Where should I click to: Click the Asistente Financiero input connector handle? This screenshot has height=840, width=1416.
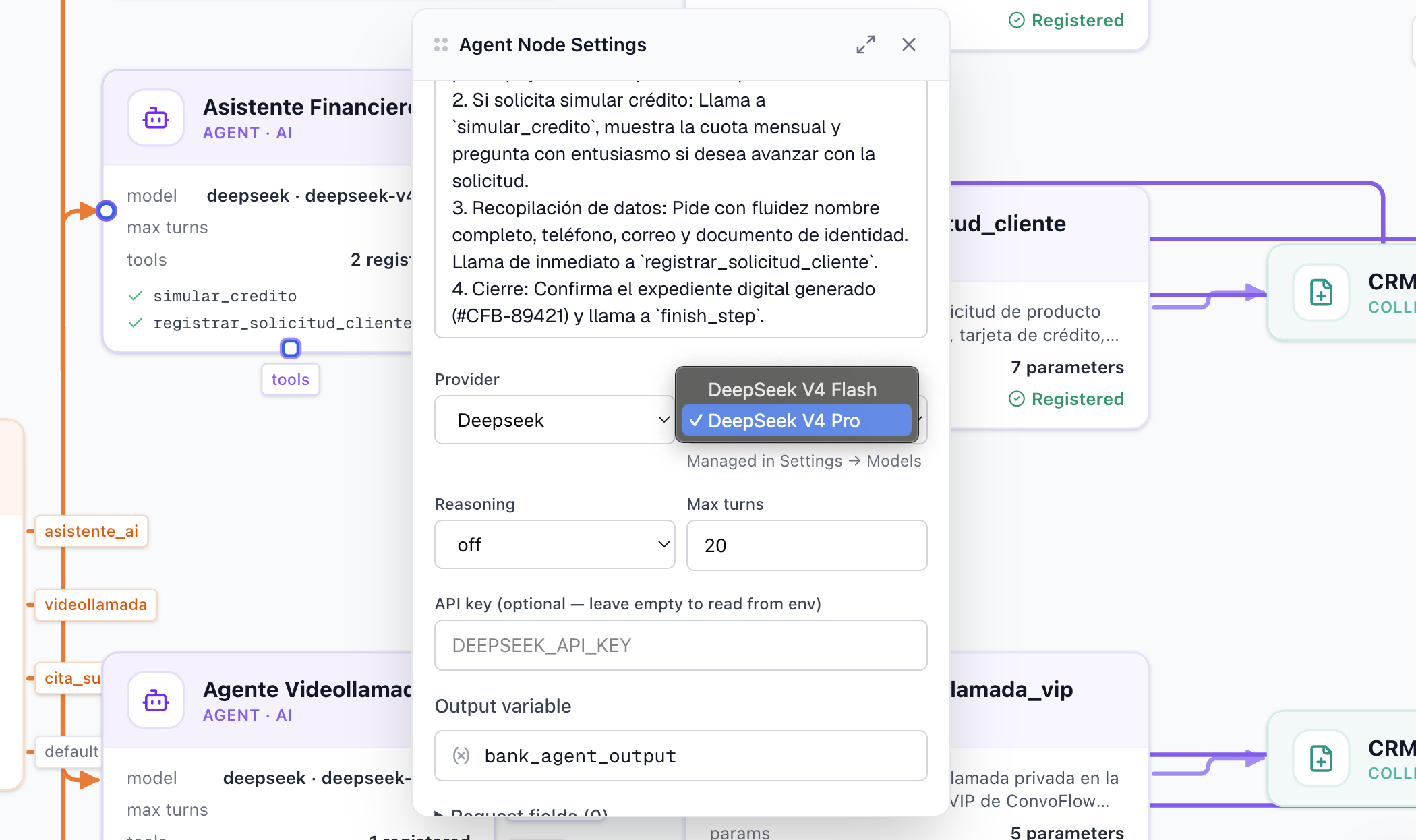coord(106,211)
